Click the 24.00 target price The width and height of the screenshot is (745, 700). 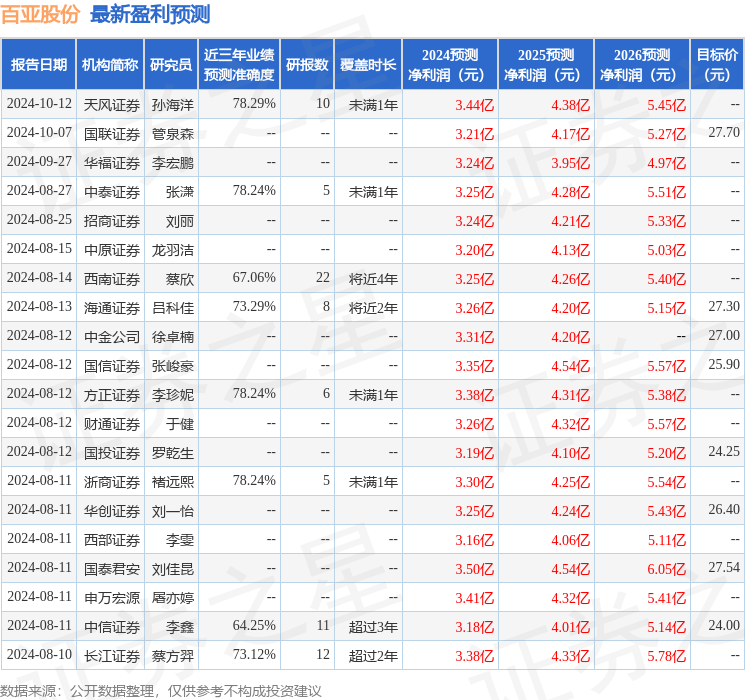pos(724,625)
